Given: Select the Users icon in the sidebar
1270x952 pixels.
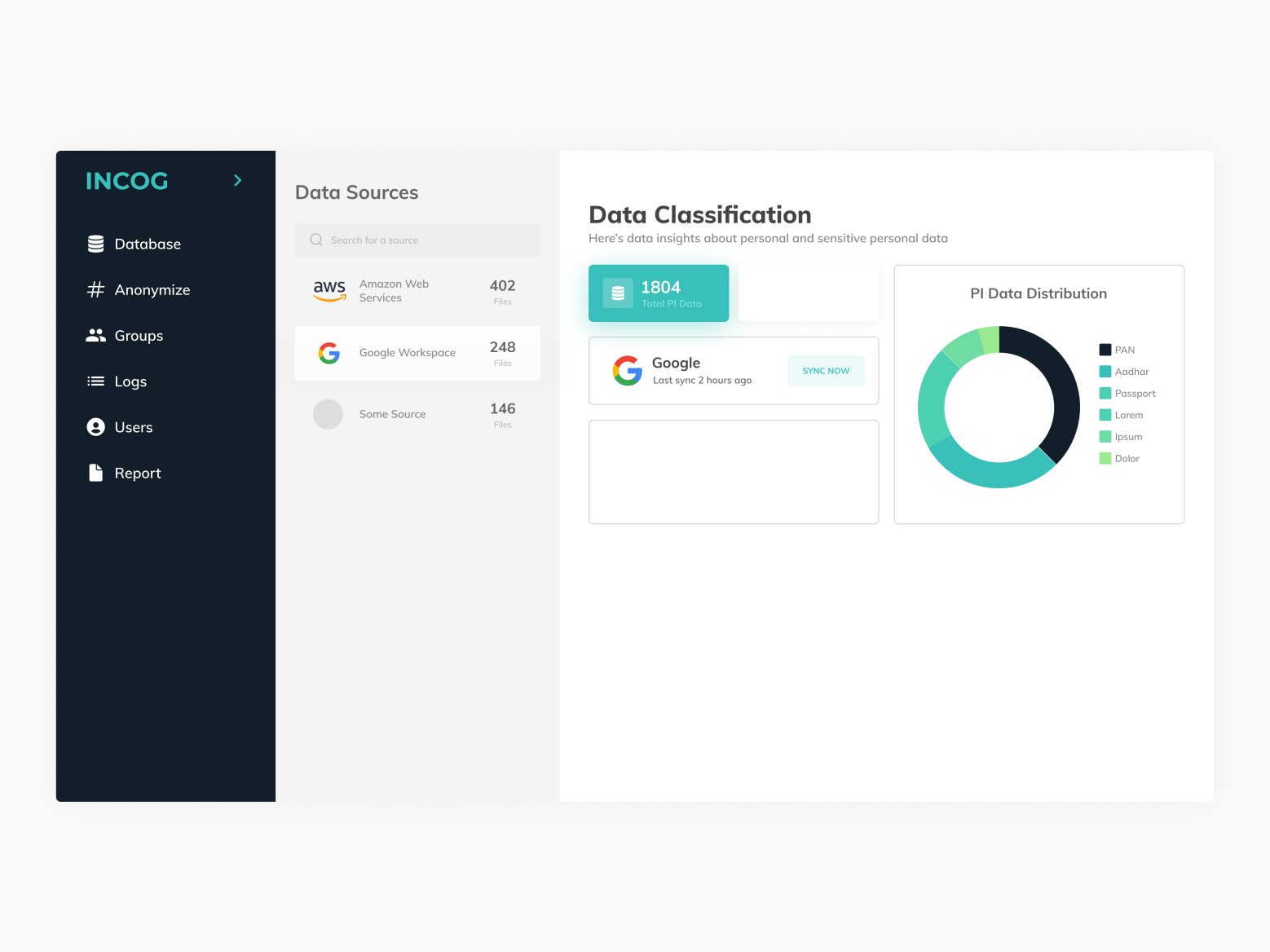Looking at the screenshot, I should pyautogui.click(x=95, y=426).
